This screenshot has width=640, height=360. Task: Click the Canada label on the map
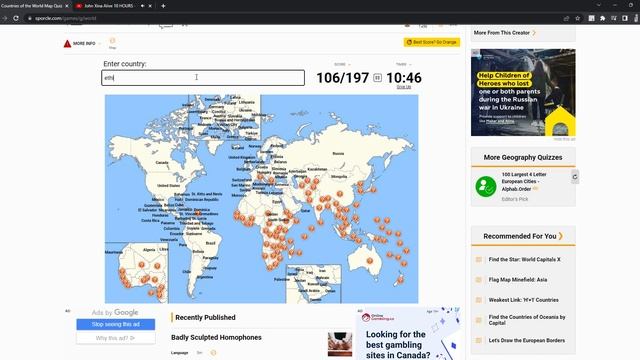tap(162, 162)
